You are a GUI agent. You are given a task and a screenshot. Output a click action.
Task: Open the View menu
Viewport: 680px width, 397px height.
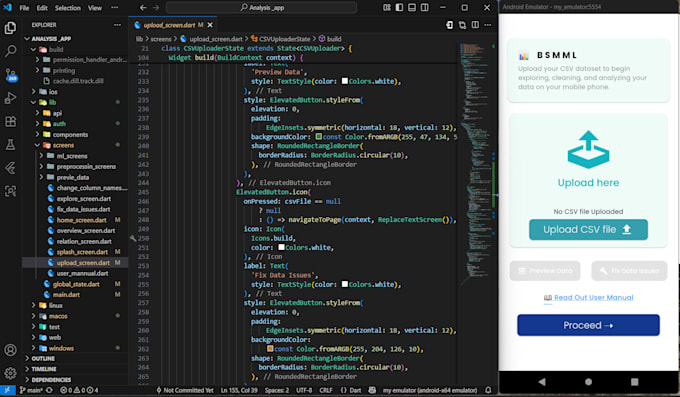coord(95,8)
